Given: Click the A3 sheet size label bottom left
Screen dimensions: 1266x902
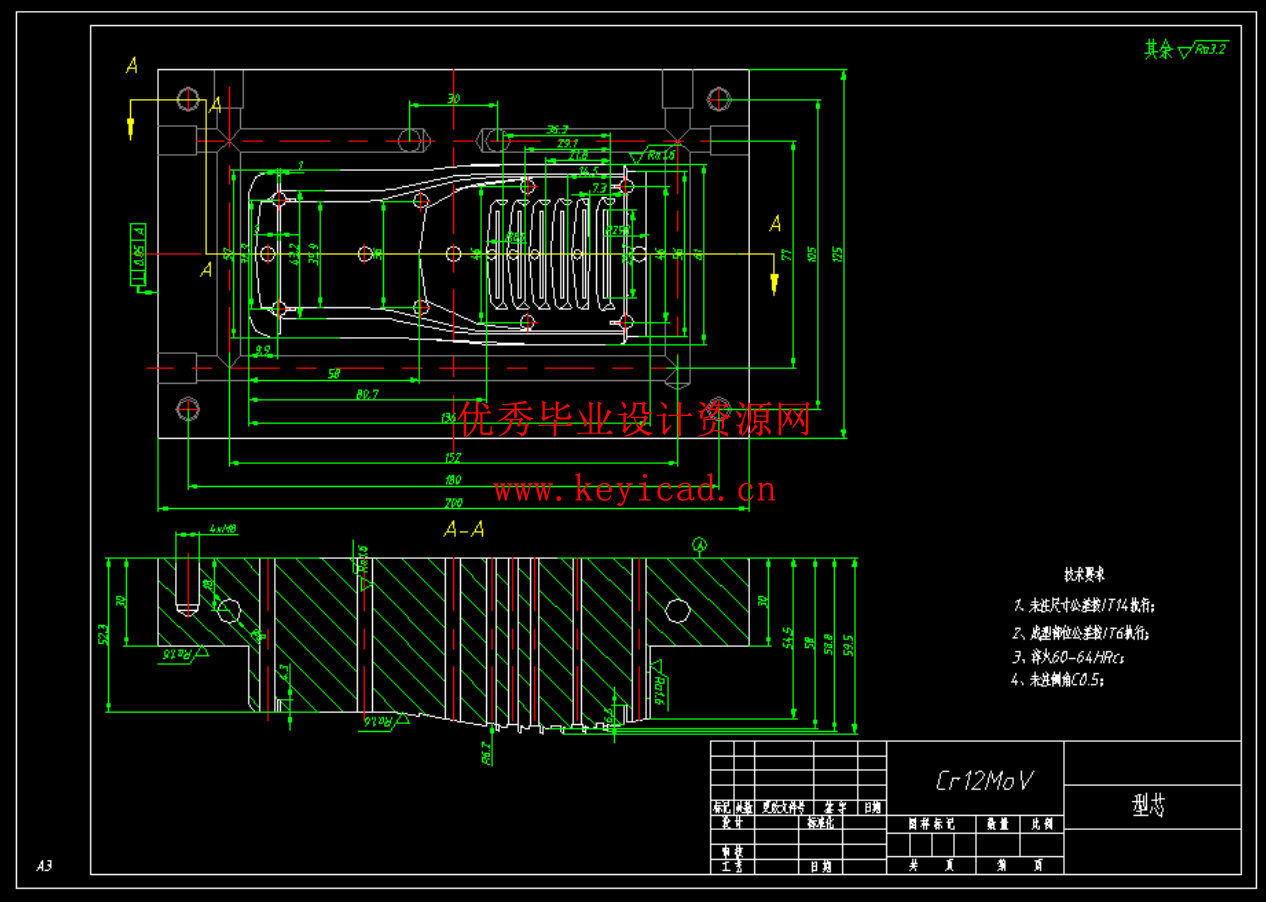Looking at the screenshot, I should tap(43, 864).
